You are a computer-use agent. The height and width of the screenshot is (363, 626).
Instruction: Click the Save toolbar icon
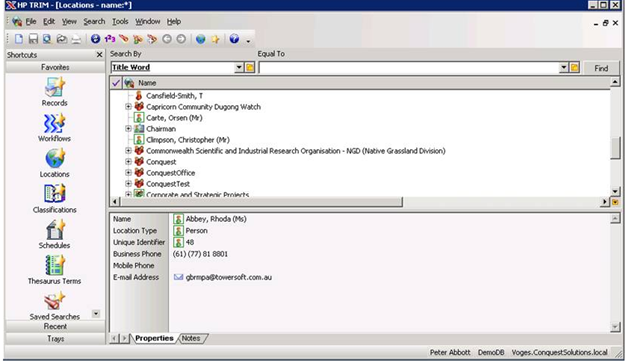(33, 39)
